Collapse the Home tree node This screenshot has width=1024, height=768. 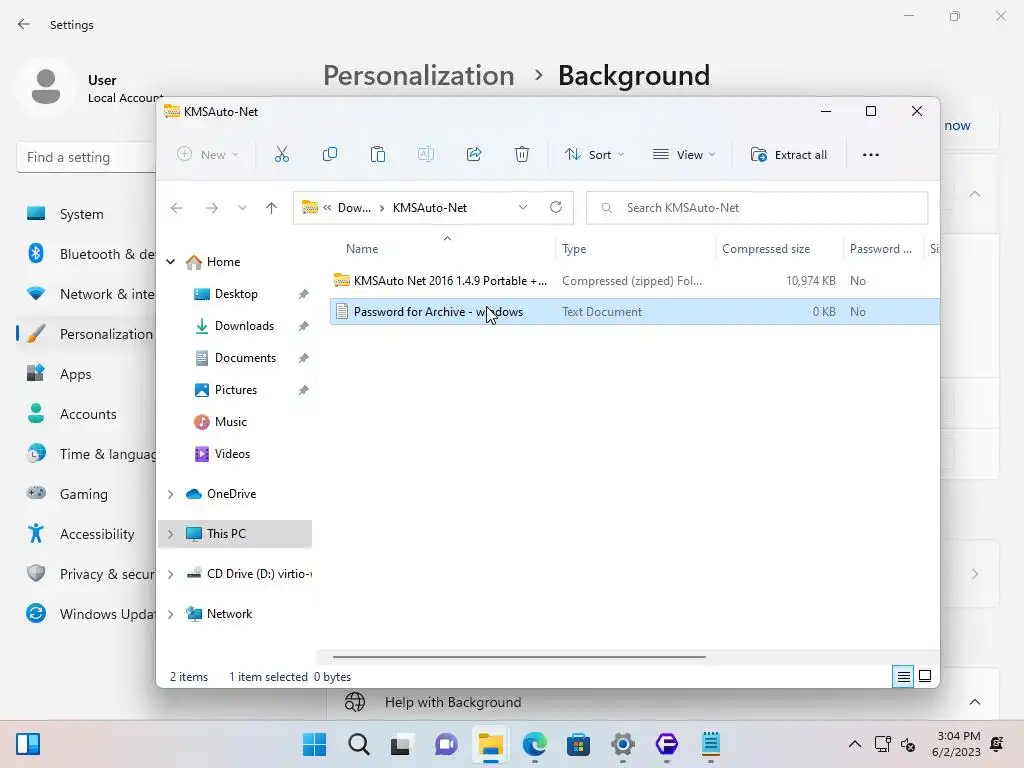point(170,262)
